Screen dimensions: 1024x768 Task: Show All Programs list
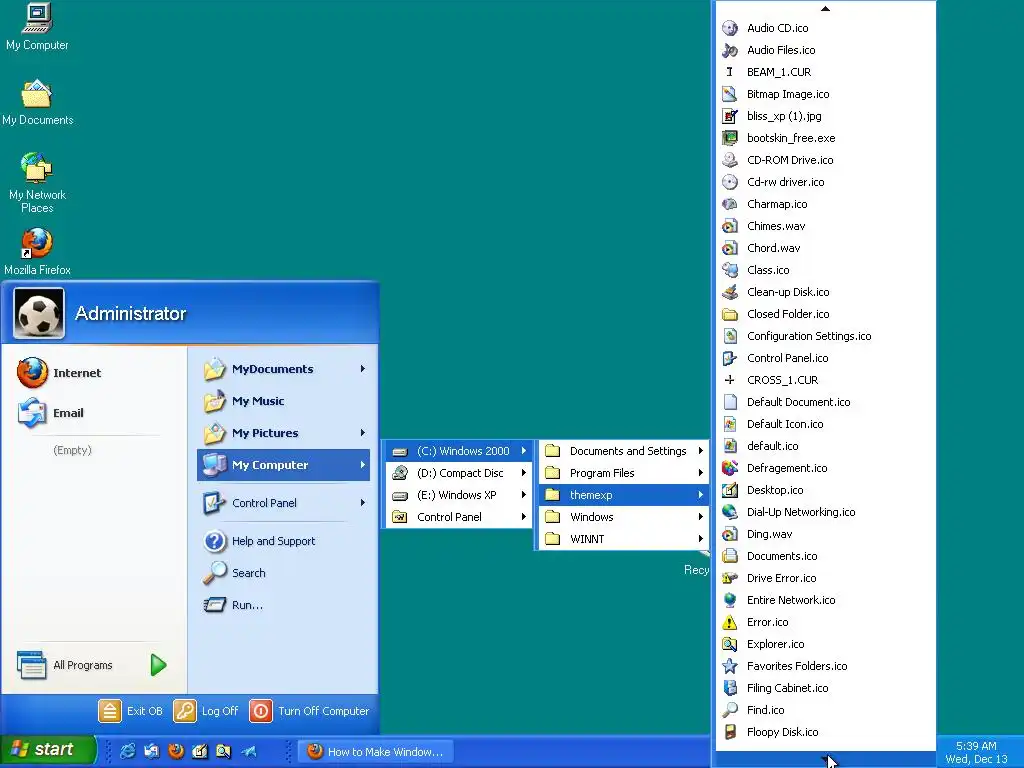point(91,665)
